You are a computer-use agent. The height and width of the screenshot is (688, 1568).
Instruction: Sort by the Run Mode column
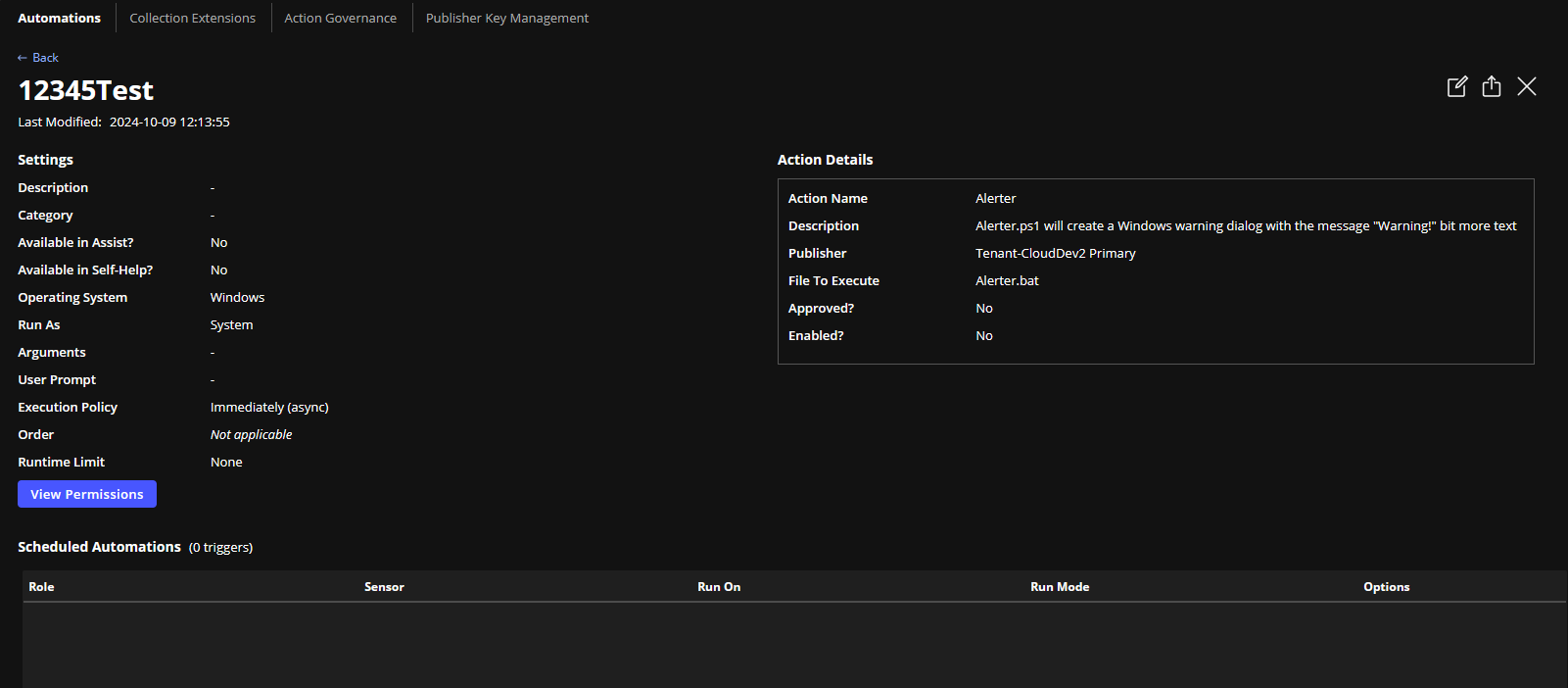pos(1060,587)
